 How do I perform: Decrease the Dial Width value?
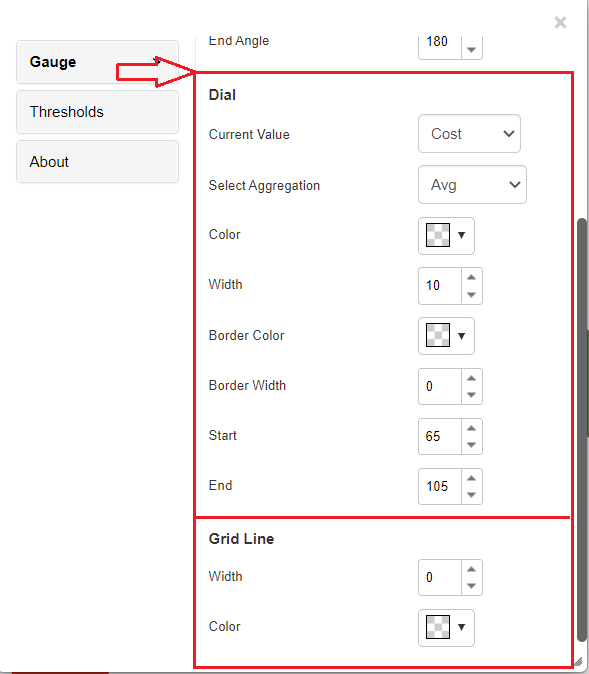[x=472, y=295]
